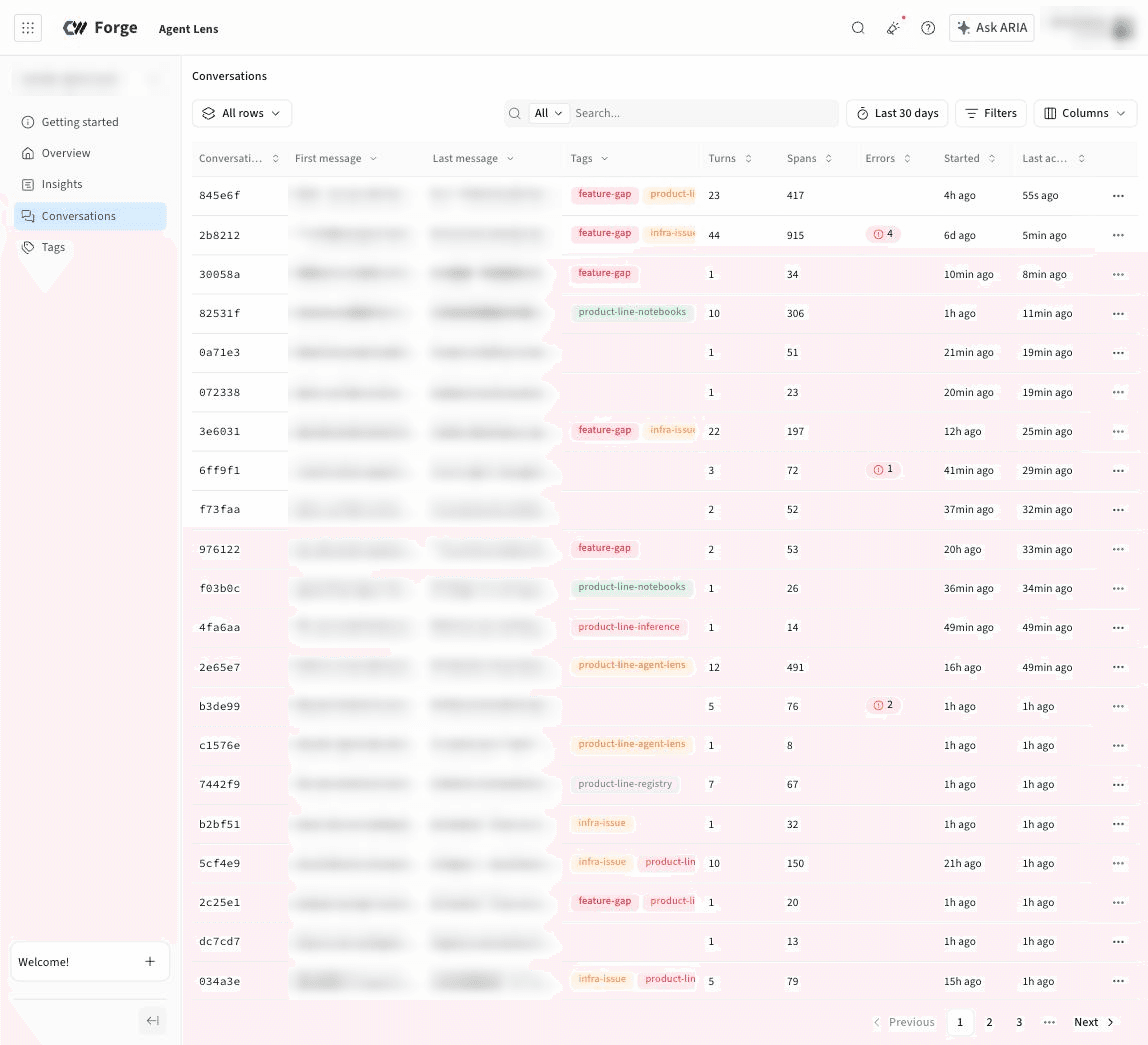Click product-line-registry tag on row 7442f9

[625, 784]
